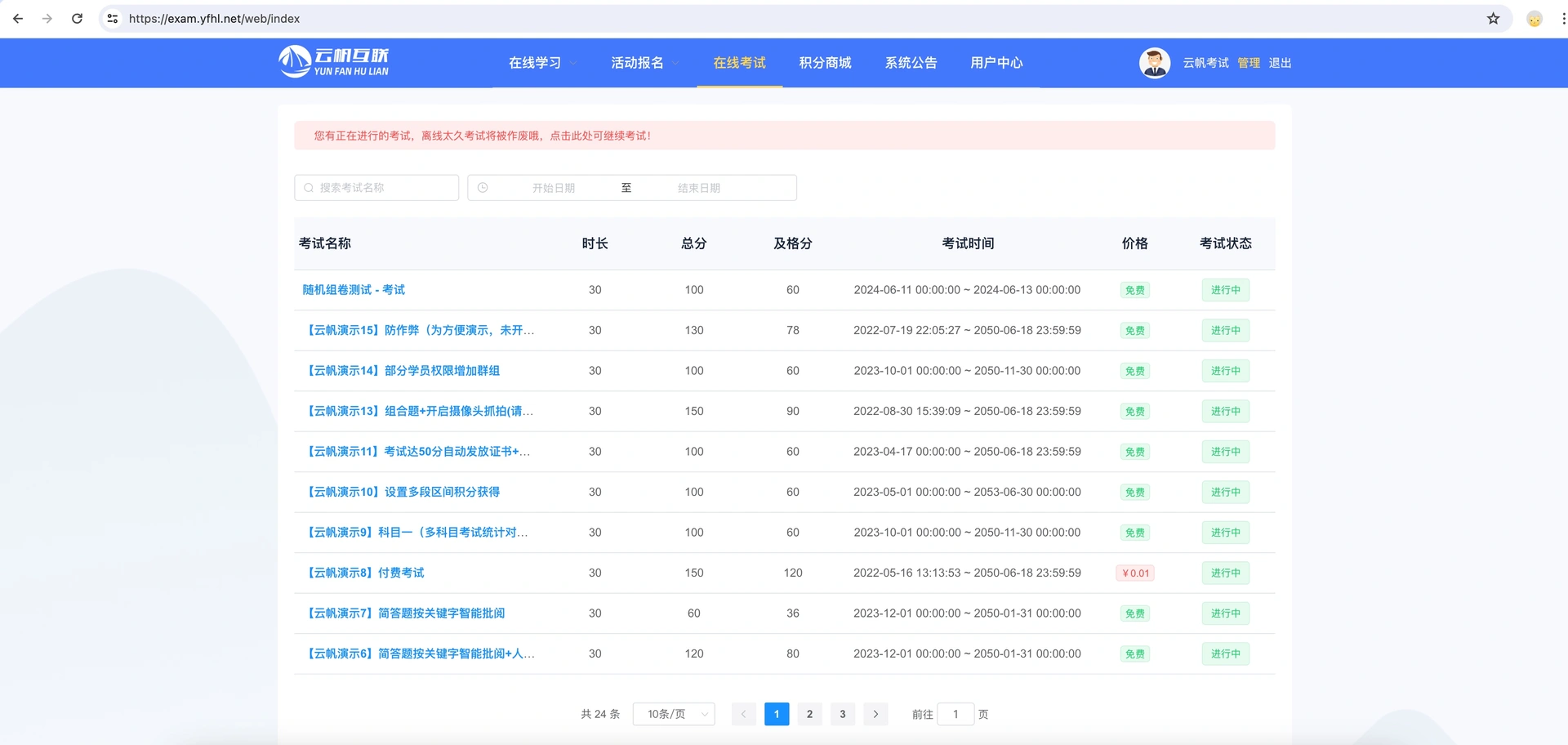Click the user avatar in header
The image size is (1568, 745).
(1155, 63)
